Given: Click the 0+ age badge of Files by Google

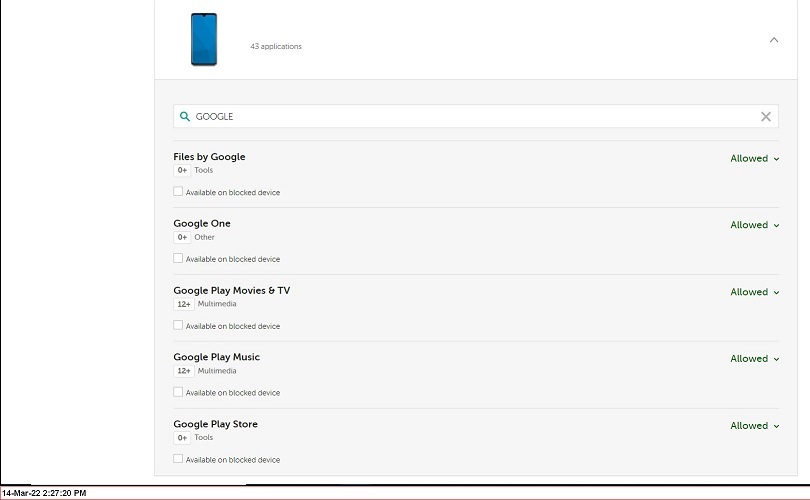Looking at the screenshot, I should pyautogui.click(x=182, y=170).
